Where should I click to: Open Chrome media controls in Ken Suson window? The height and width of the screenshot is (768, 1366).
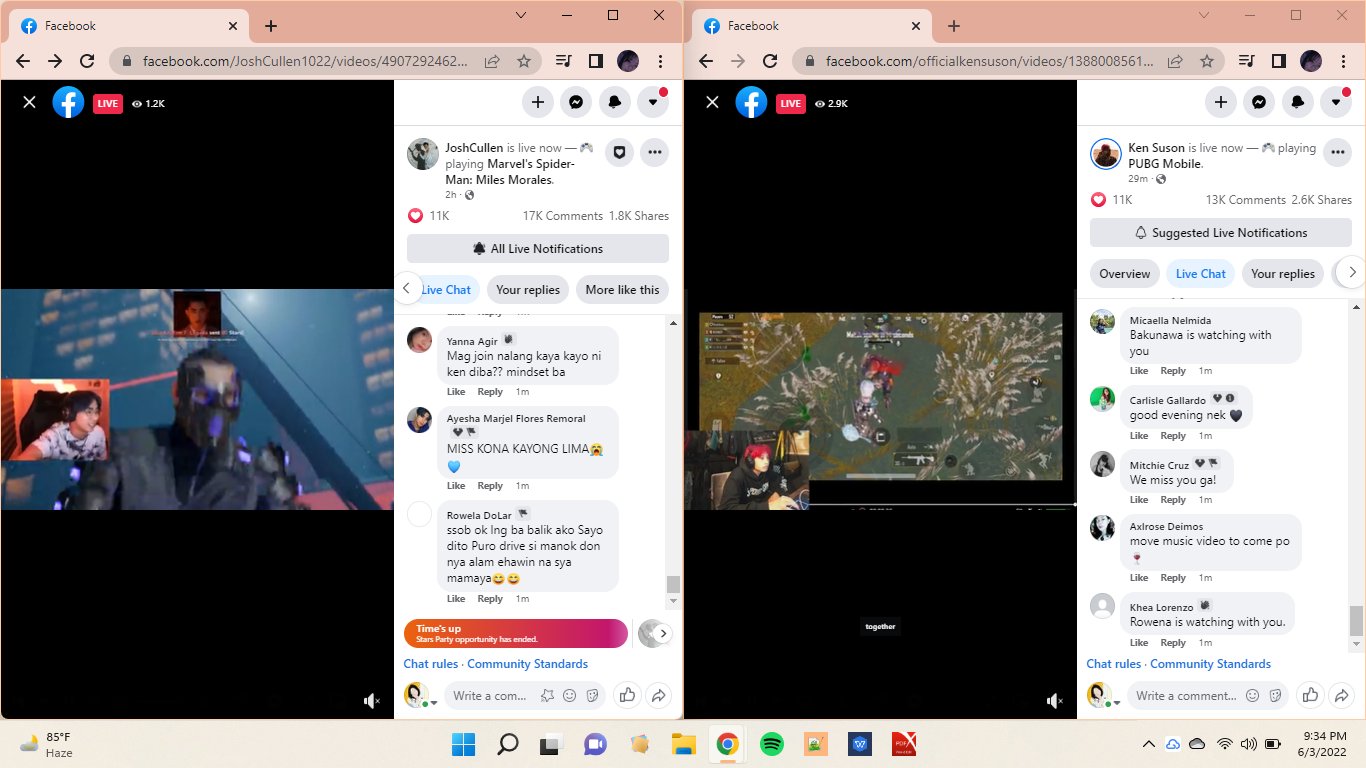[x=1246, y=61]
